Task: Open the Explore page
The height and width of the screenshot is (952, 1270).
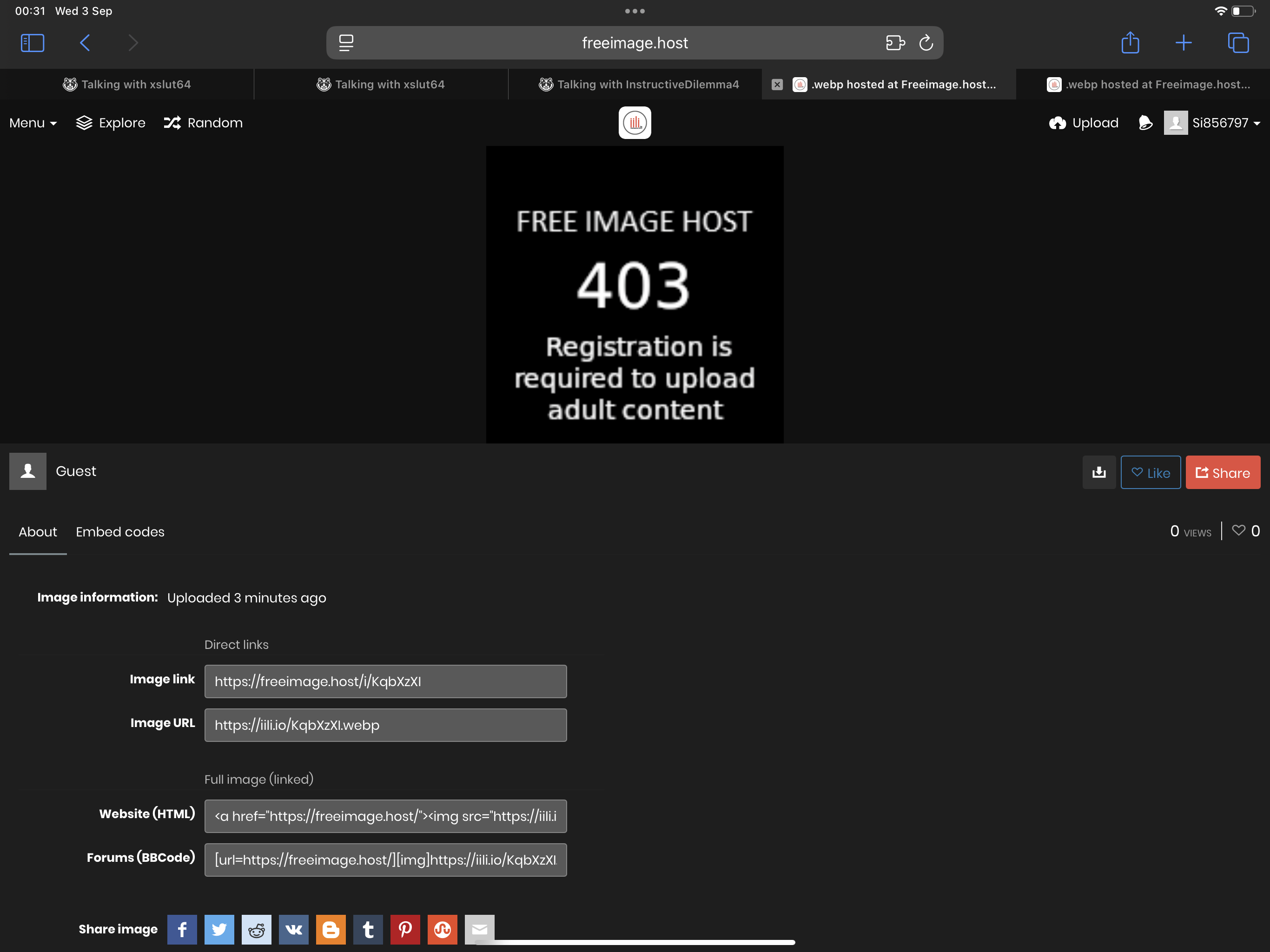Action: point(111,123)
